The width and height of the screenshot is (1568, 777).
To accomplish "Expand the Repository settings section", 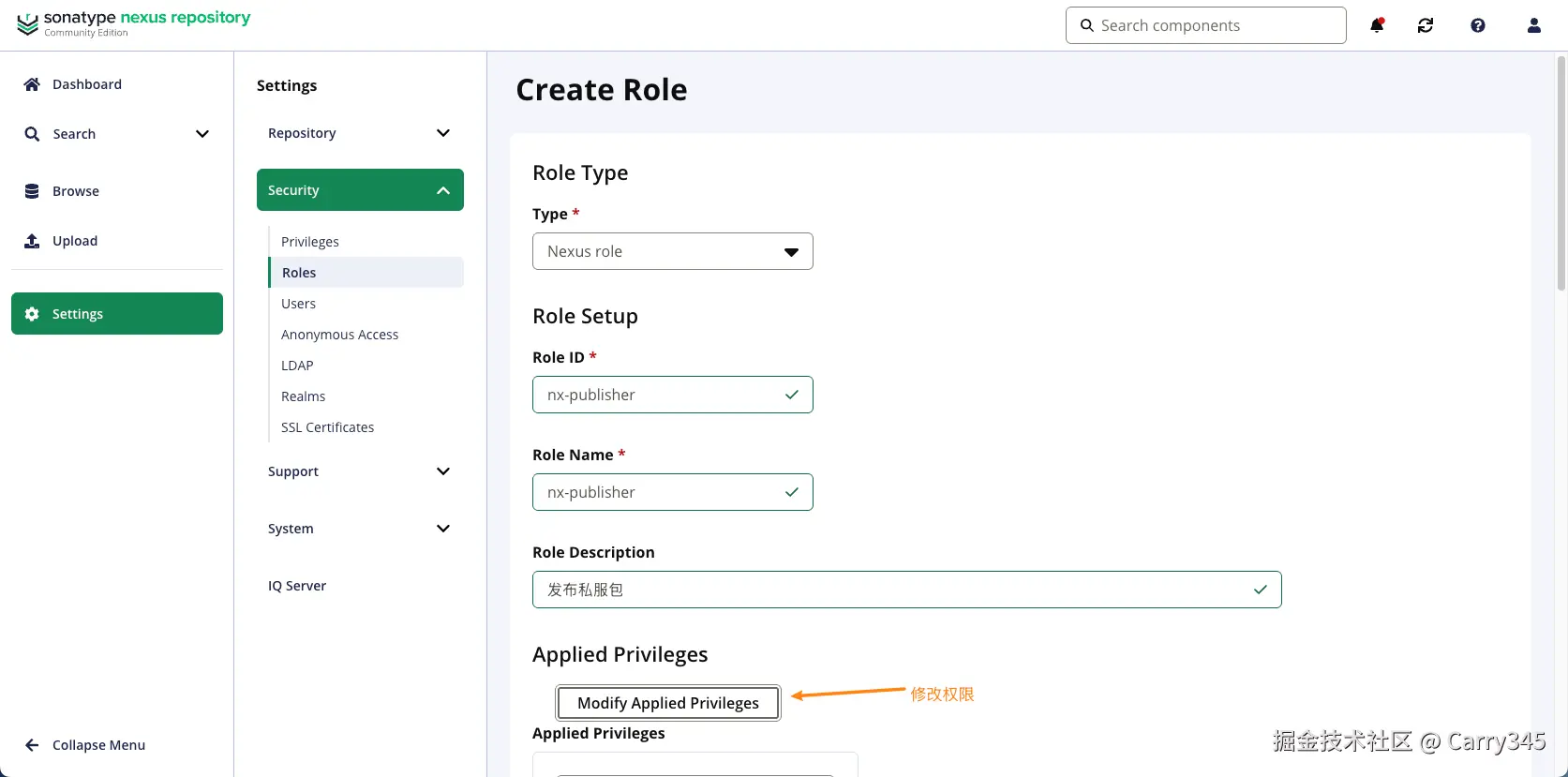I will (x=443, y=133).
